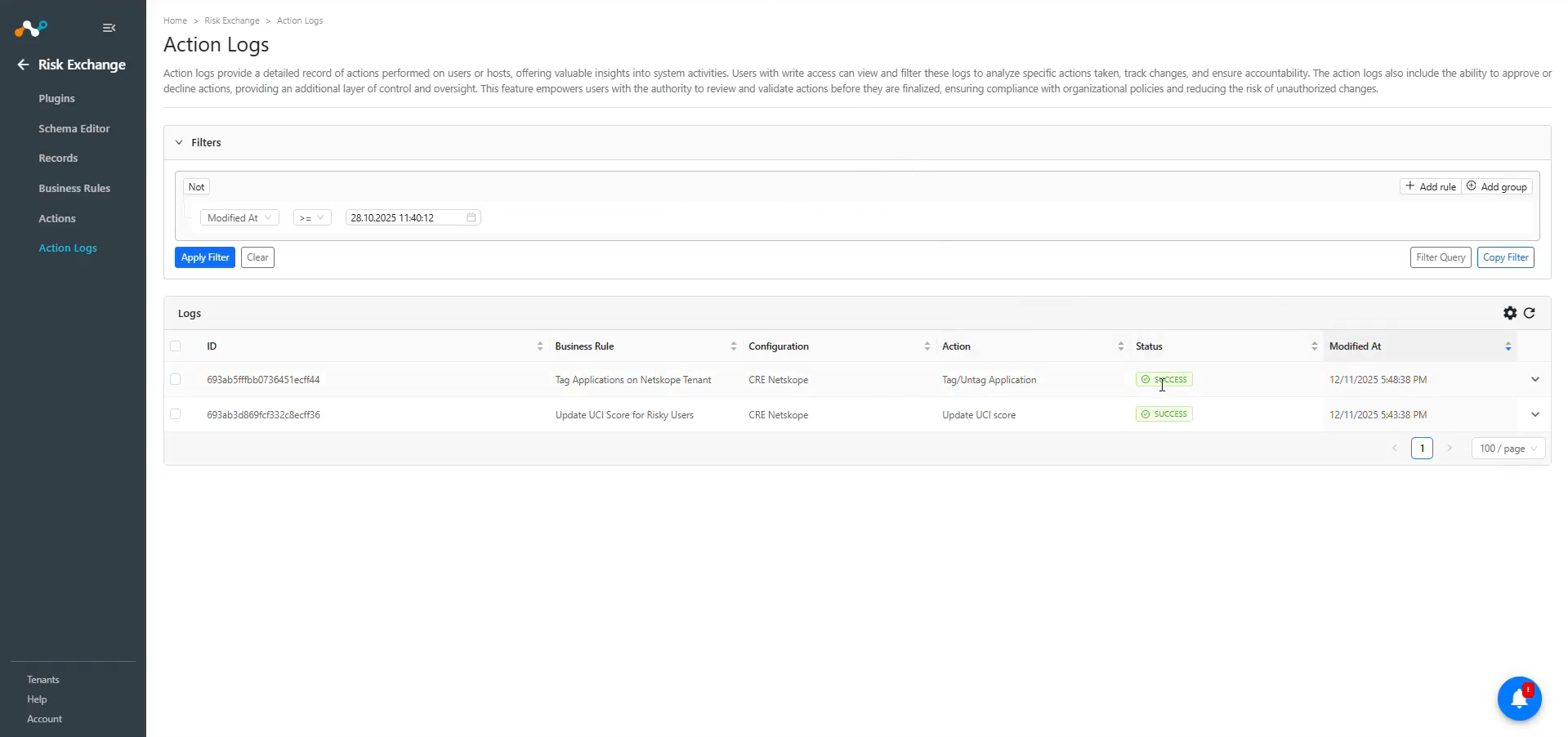Click the Clear filter button
The image size is (1568, 737).
pos(257,257)
